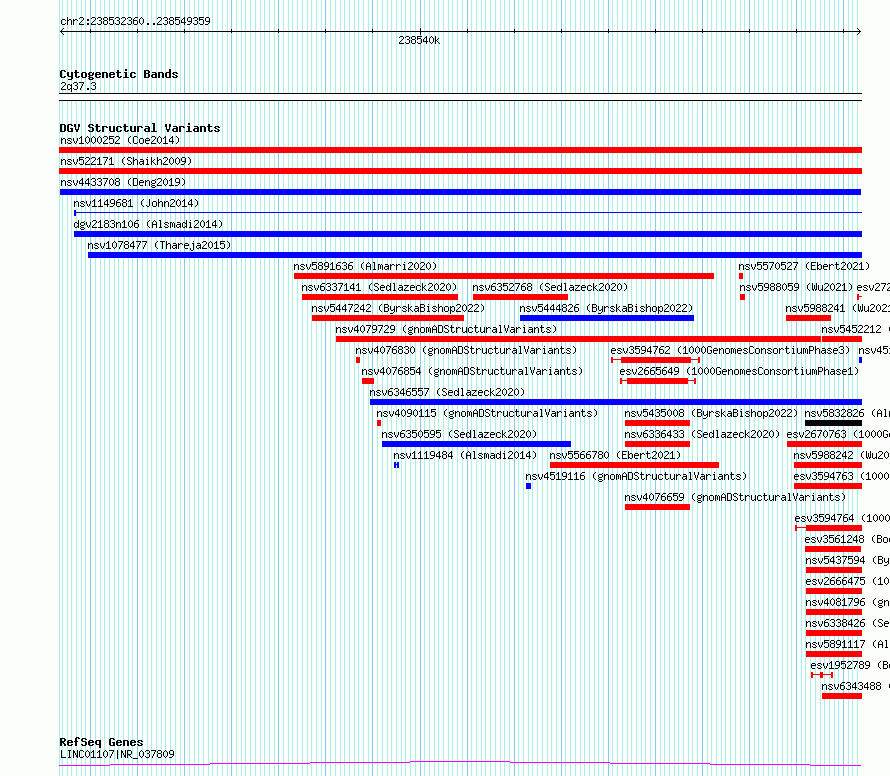Click nsv5447242 (ByrskaBishop2022) label
The width and height of the screenshot is (890, 776).
click(398, 308)
